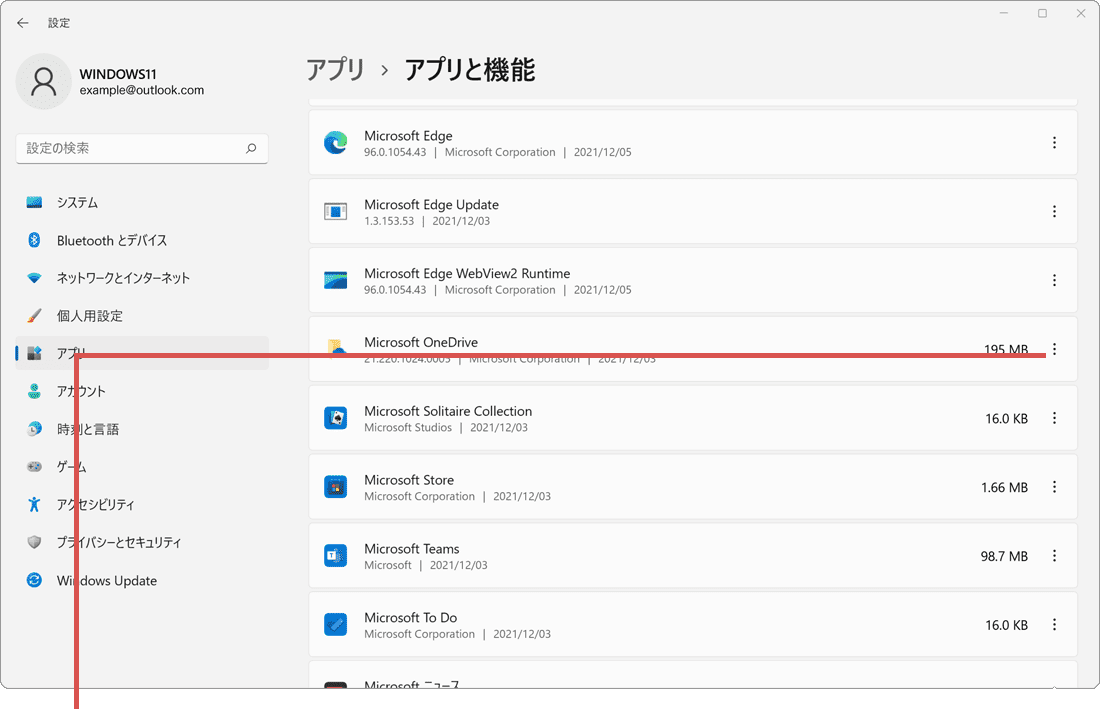This screenshot has height=709, width=1100.
Task: Focus the settings search field
Action: pos(142,148)
